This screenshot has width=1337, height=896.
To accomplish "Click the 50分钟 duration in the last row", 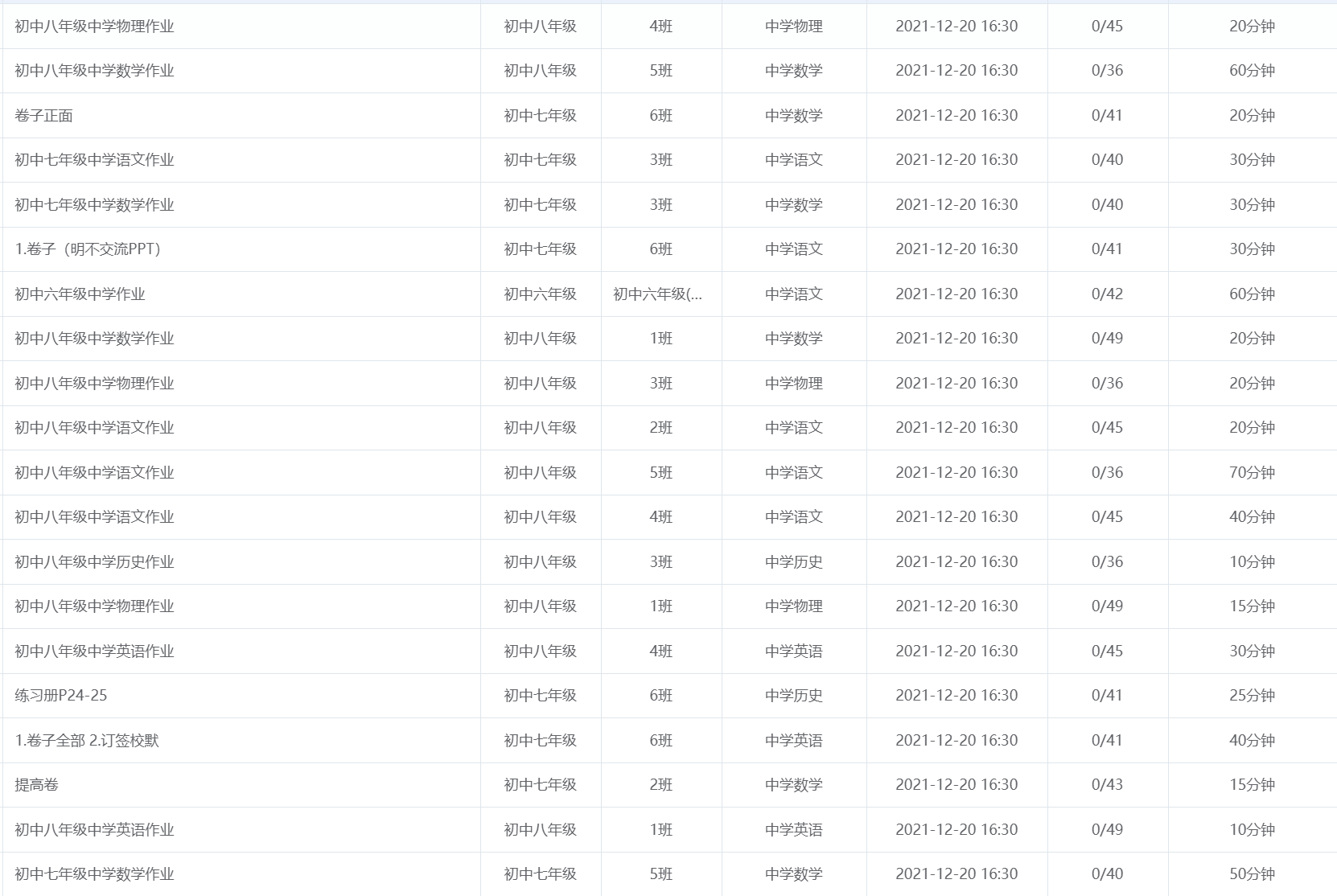I will click(x=1252, y=874).
